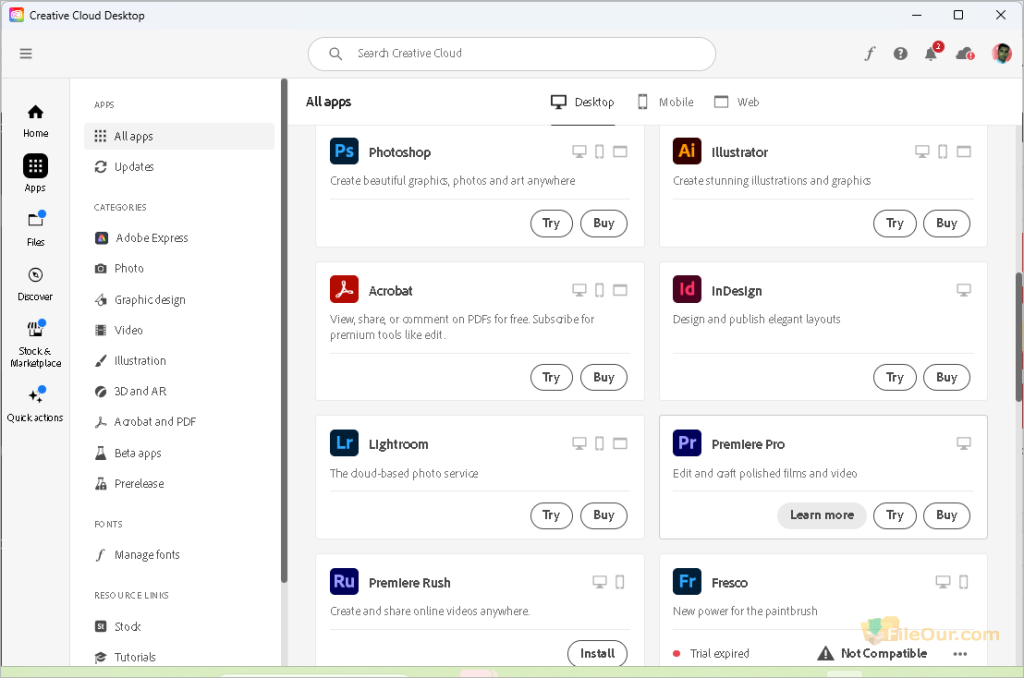This screenshot has width=1024, height=678.
Task: Open your profile avatar picture
Action: point(1001,53)
